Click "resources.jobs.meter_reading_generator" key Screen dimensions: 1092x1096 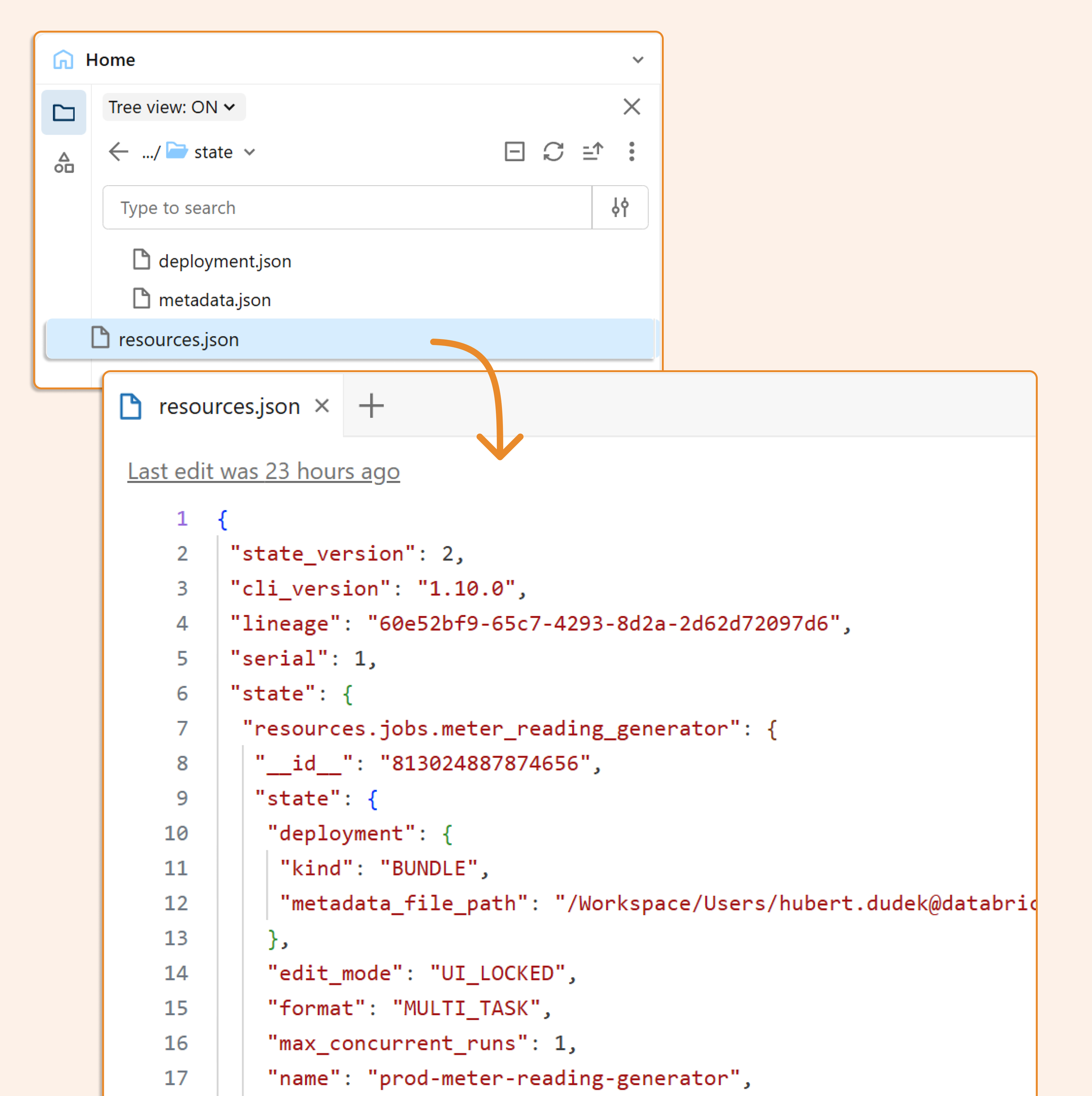pos(491,729)
